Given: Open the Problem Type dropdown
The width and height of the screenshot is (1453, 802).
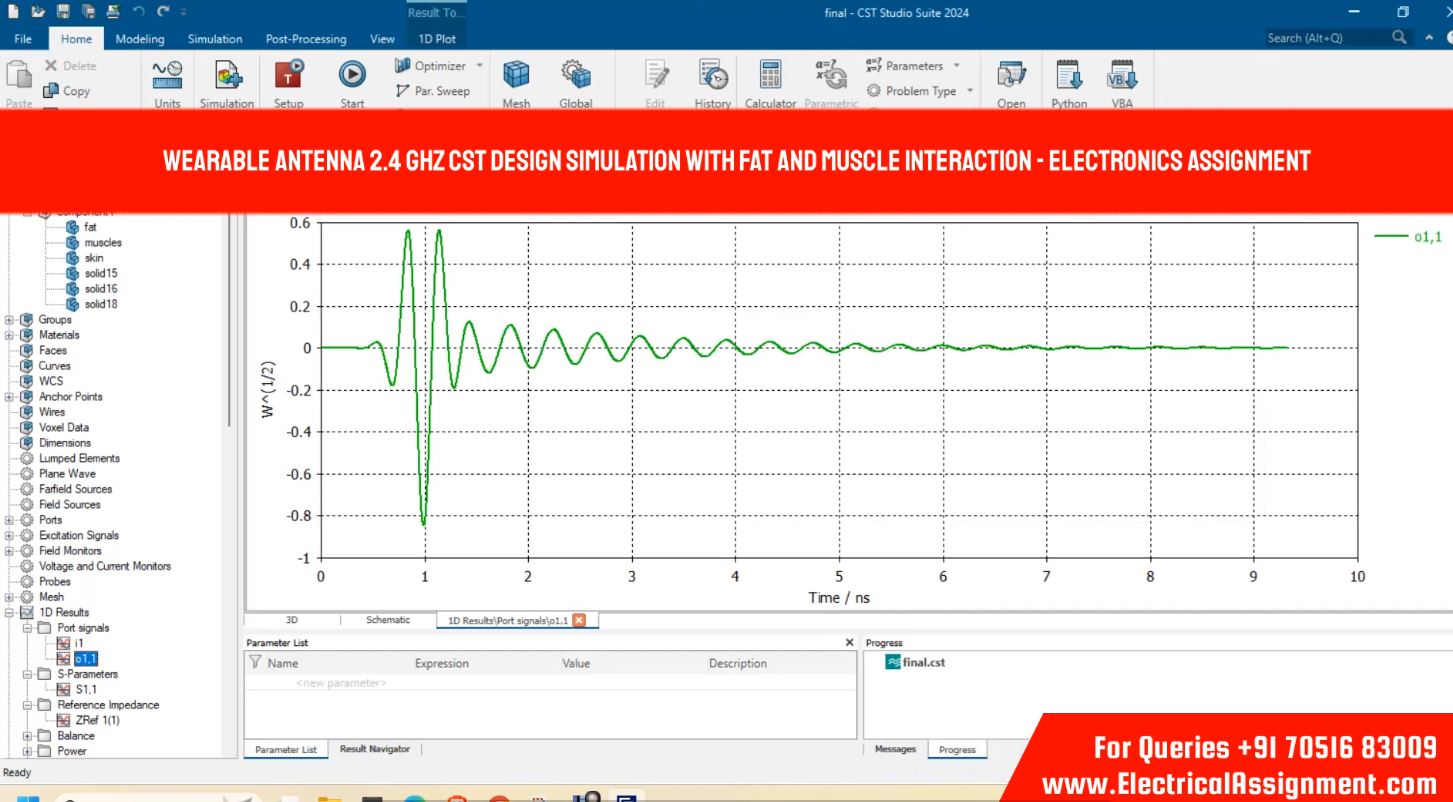Looking at the screenshot, I should coord(969,91).
